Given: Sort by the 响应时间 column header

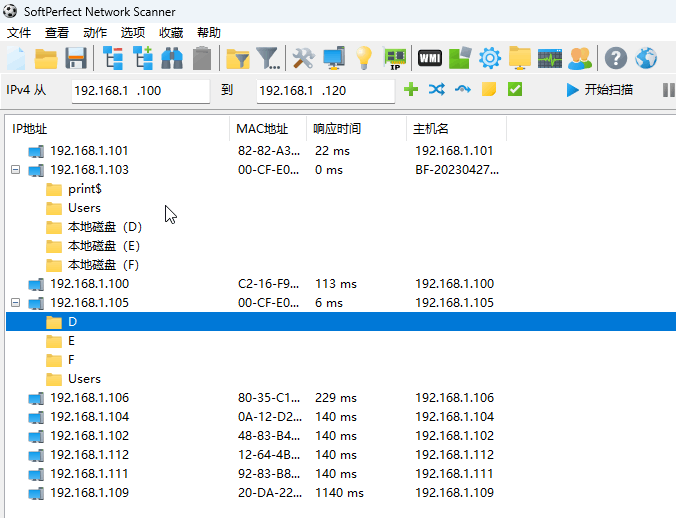Looking at the screenshot, I should point(356,128).
